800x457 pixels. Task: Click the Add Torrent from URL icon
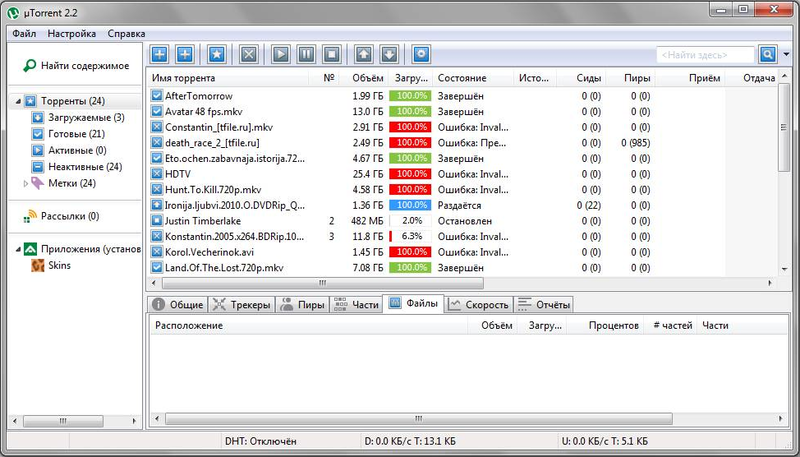185,54
